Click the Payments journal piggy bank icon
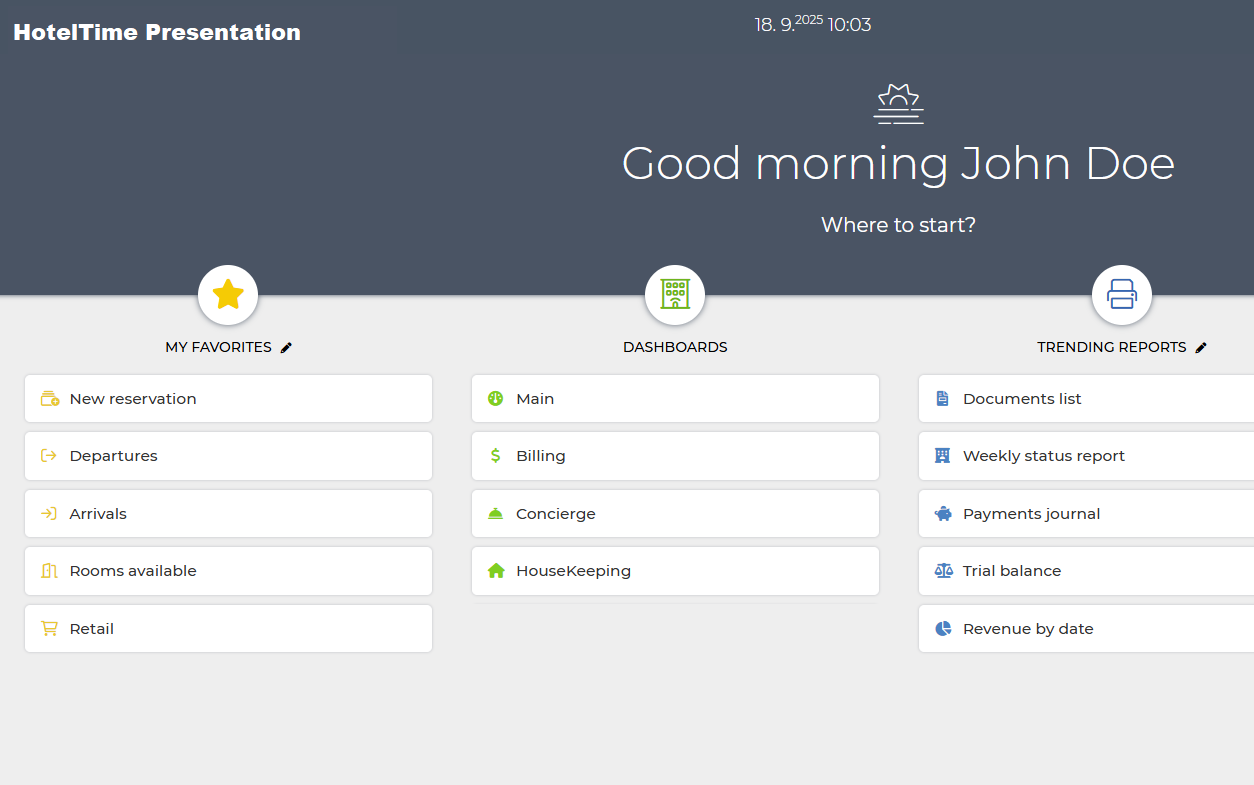Screen dimensions: 1254x785 coord(942,514)
